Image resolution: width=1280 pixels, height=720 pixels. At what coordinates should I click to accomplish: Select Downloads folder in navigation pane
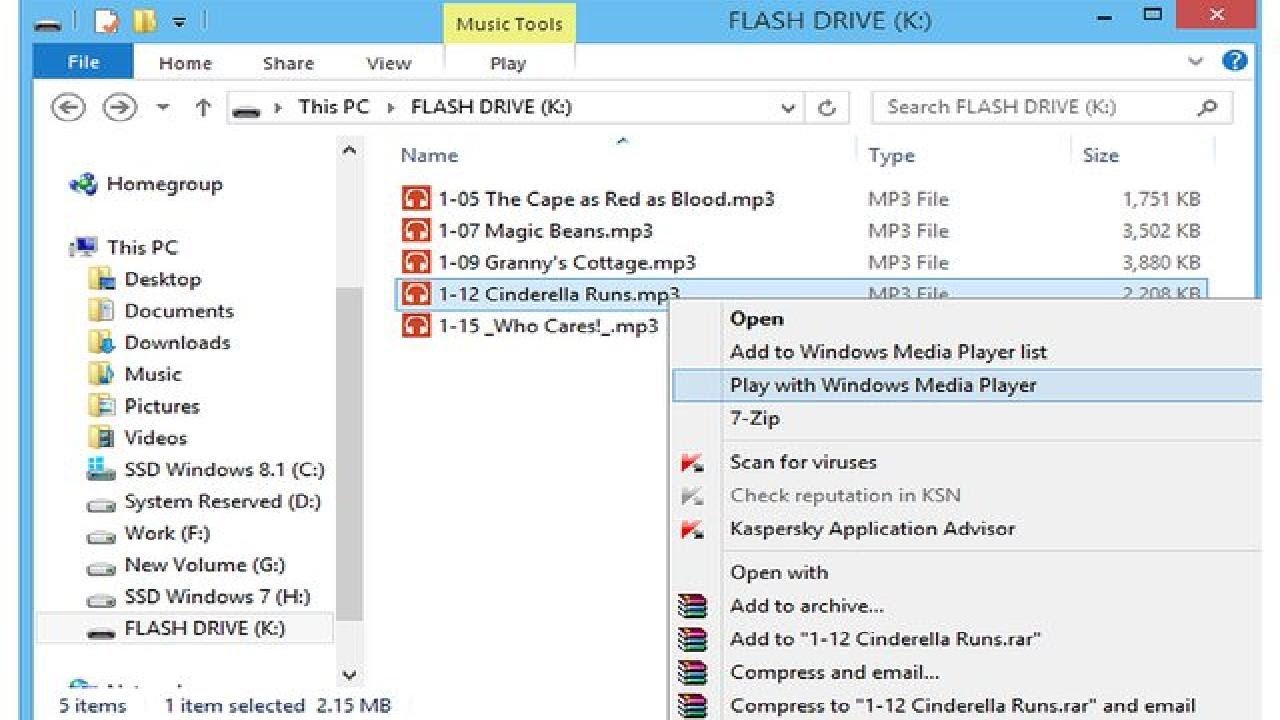(x=177, y=342)
